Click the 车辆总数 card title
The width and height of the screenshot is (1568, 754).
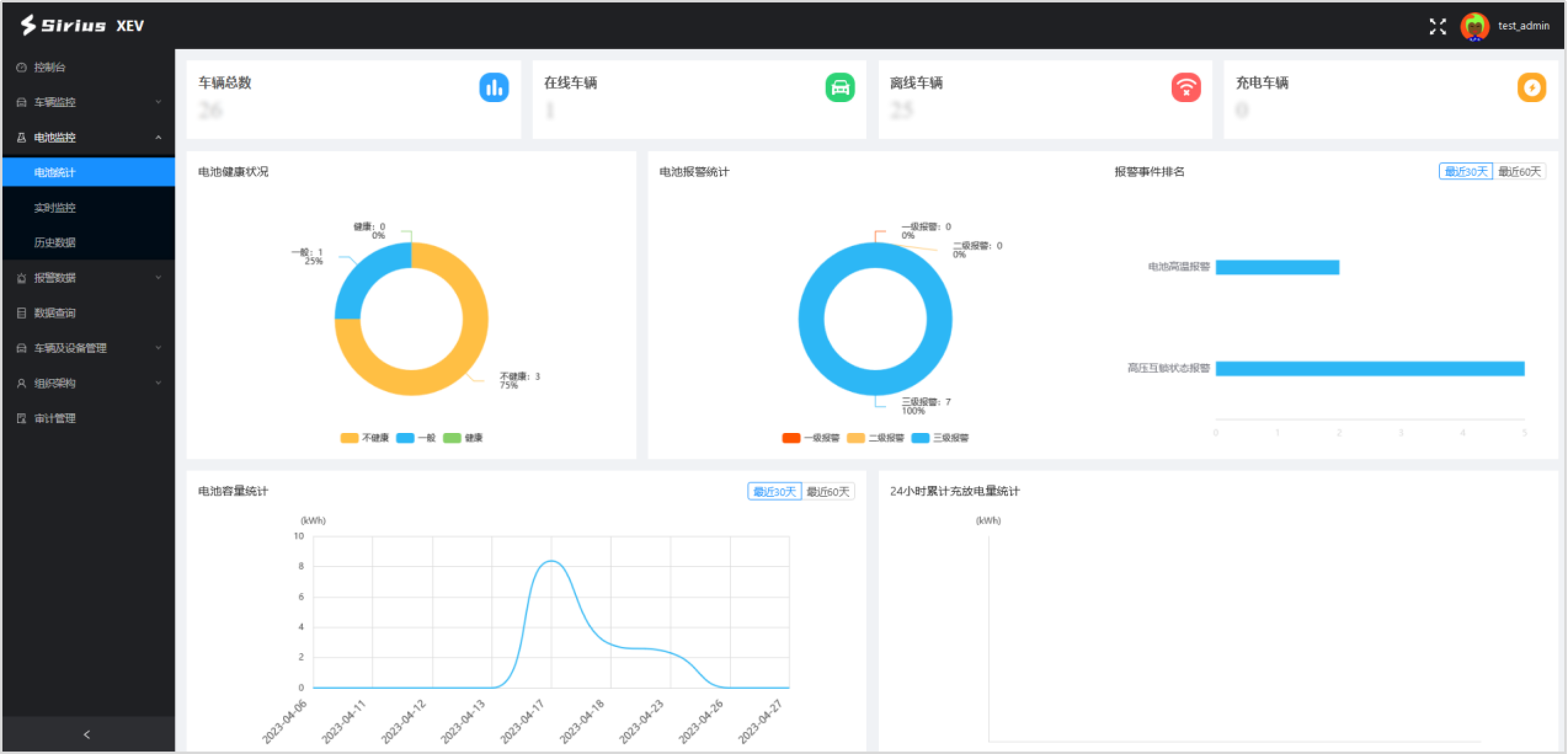pyautogui.click(x=225, y=82)
